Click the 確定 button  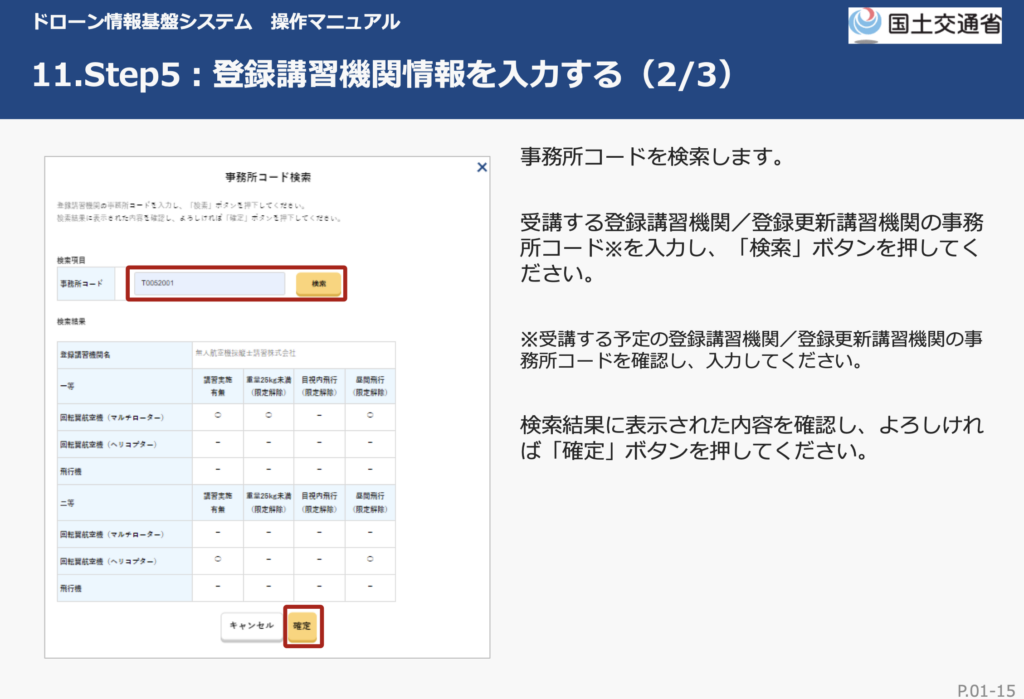tap(302, 625)
